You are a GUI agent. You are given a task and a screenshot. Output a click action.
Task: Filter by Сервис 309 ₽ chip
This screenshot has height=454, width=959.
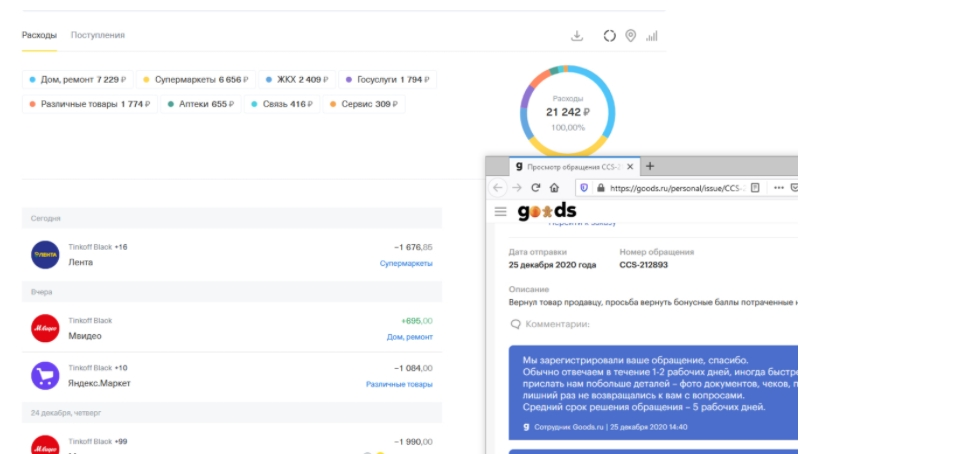pos(364,104)
